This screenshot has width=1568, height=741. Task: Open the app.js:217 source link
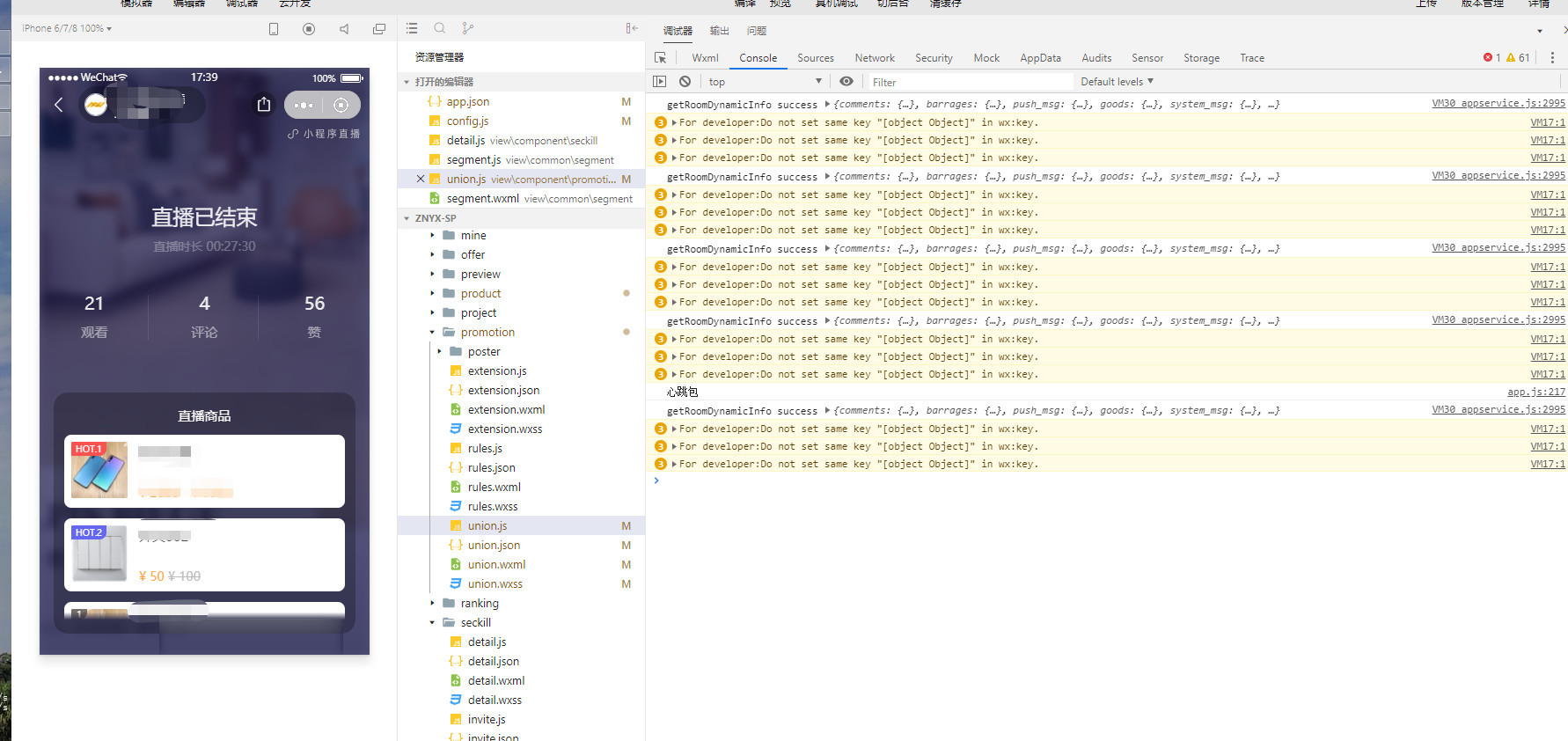pos(1536,392)
